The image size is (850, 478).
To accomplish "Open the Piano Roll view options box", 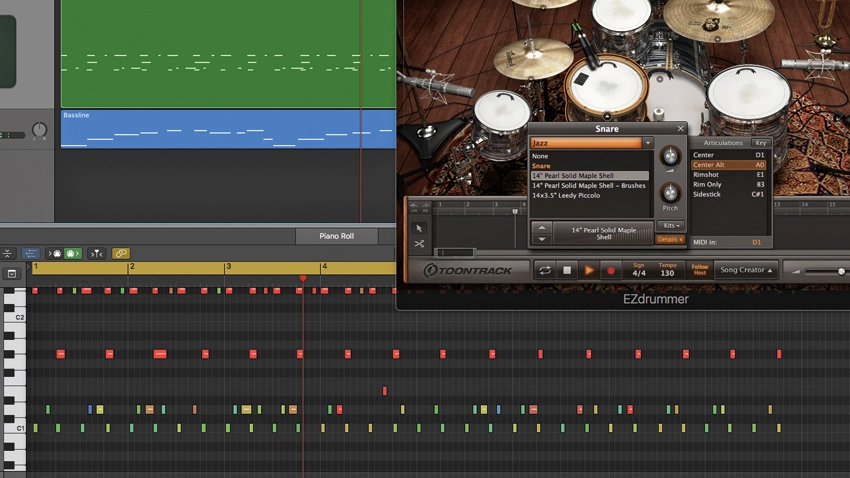I will pos(12,274).
